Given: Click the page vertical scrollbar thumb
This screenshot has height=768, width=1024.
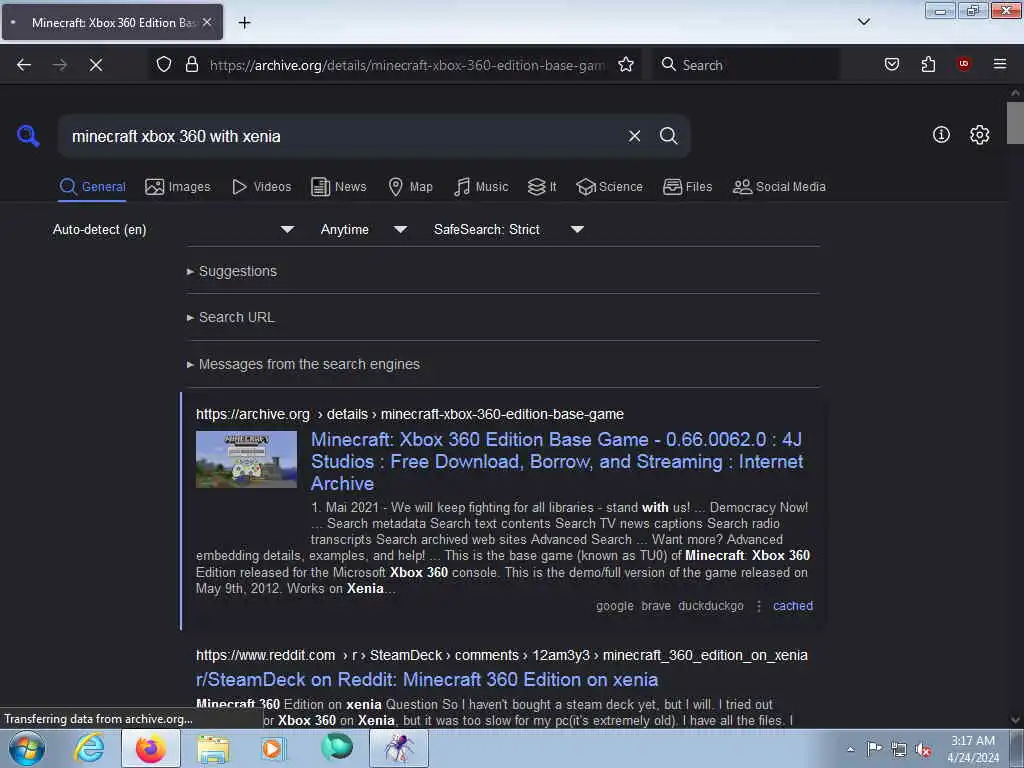Looking at the screenshot, I should pyautogui.click(x=1014, y=123).
